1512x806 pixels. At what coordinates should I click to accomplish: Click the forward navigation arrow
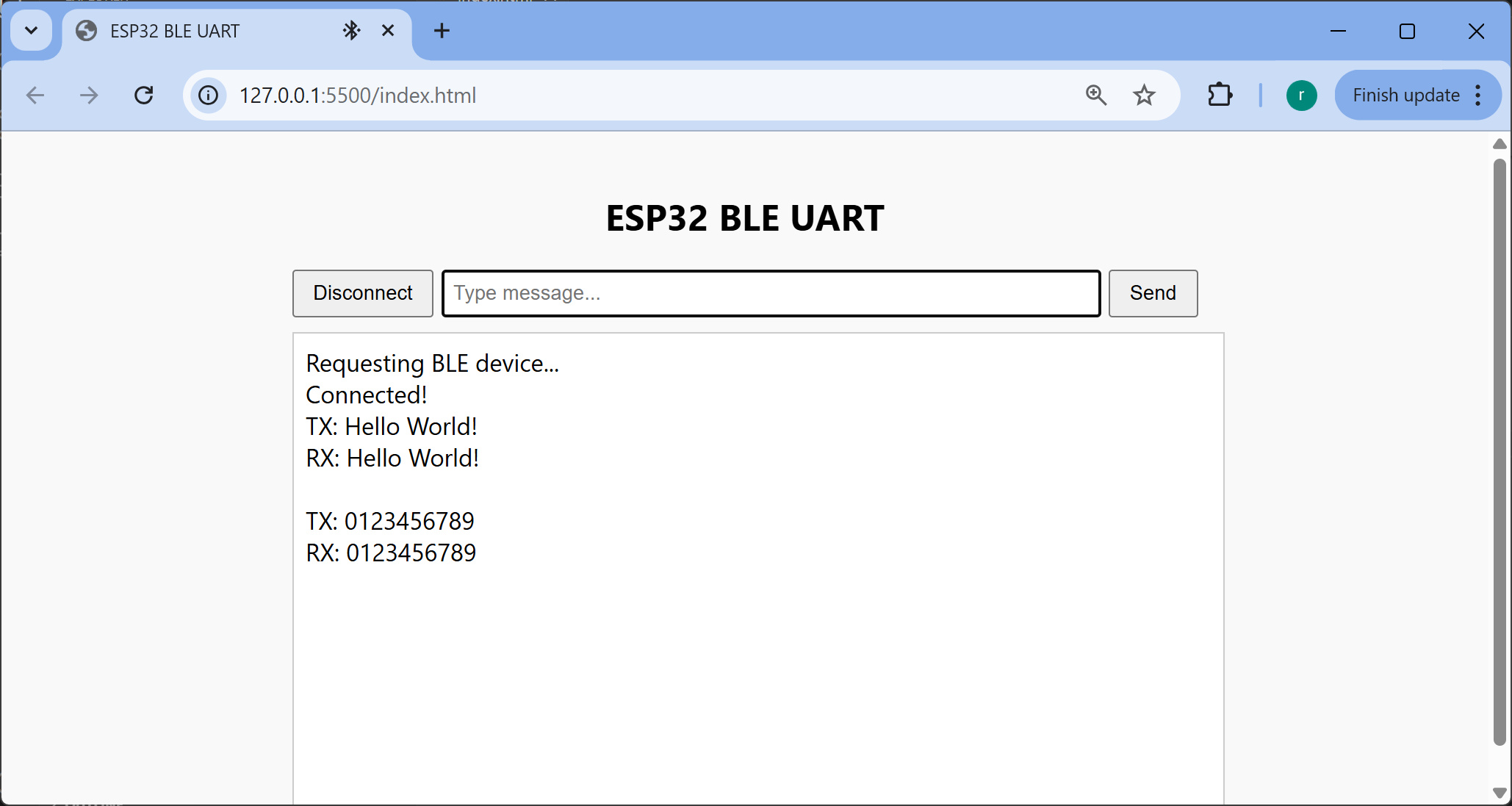click(89, 96)
